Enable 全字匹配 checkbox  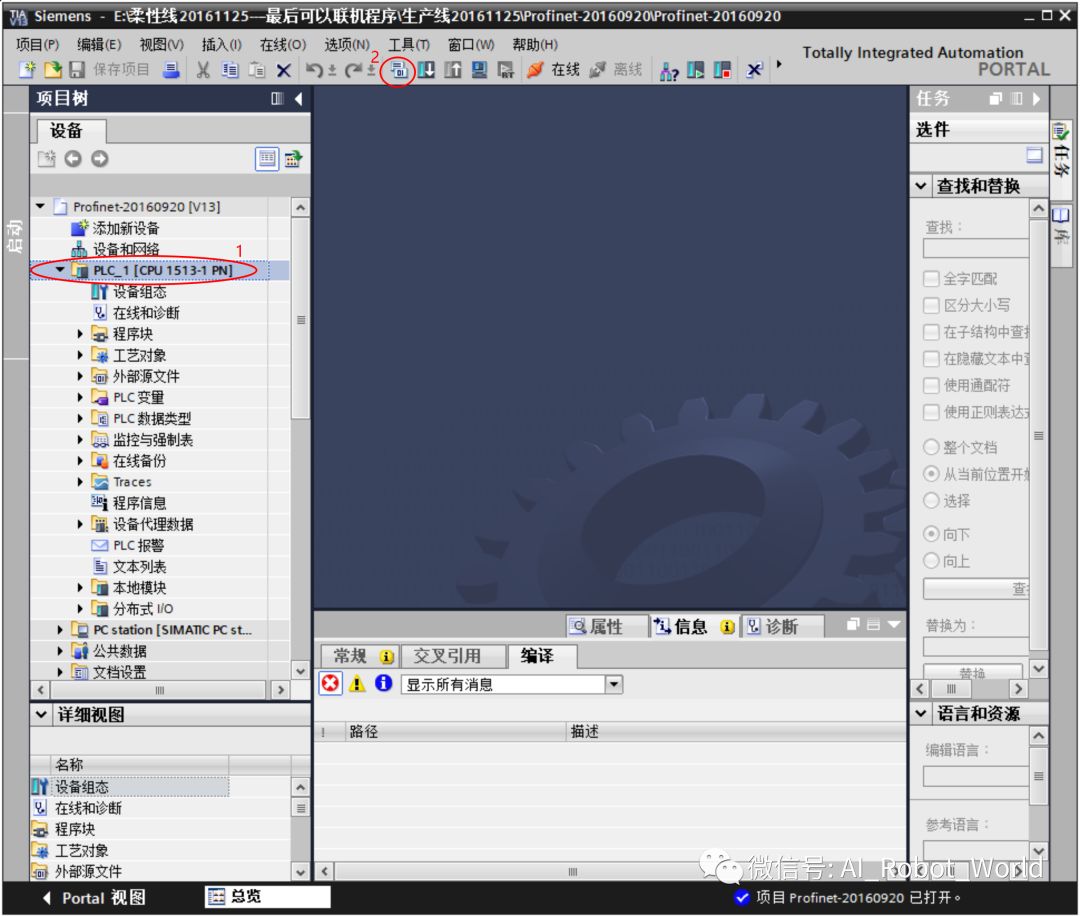(x=931, y=279)
